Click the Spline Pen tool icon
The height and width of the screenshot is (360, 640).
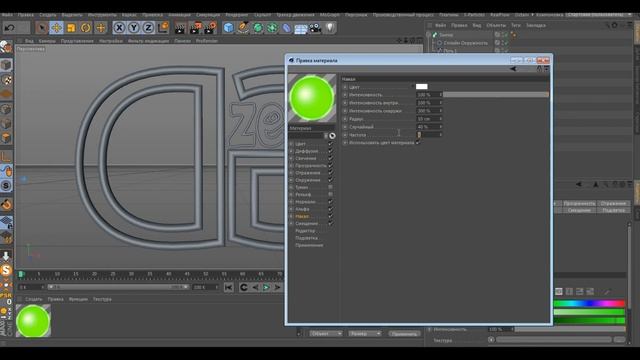[243, 28]
